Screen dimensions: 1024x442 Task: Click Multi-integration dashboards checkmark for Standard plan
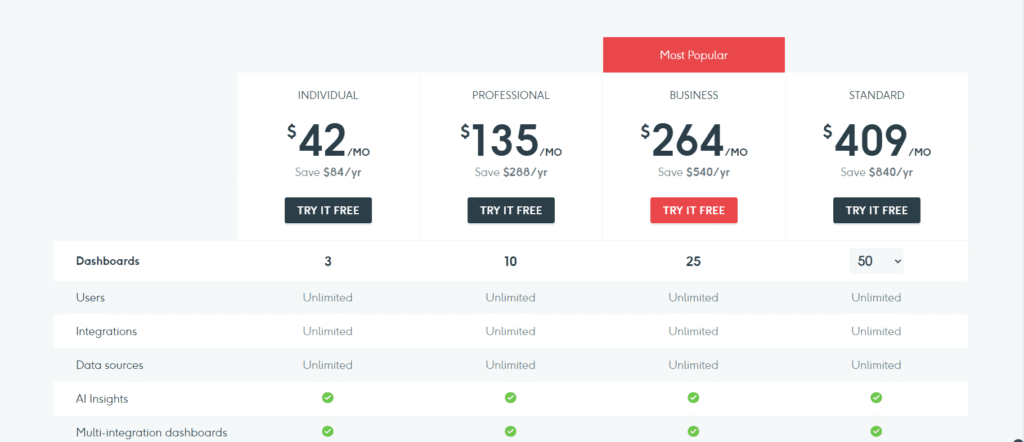[876, 432]
